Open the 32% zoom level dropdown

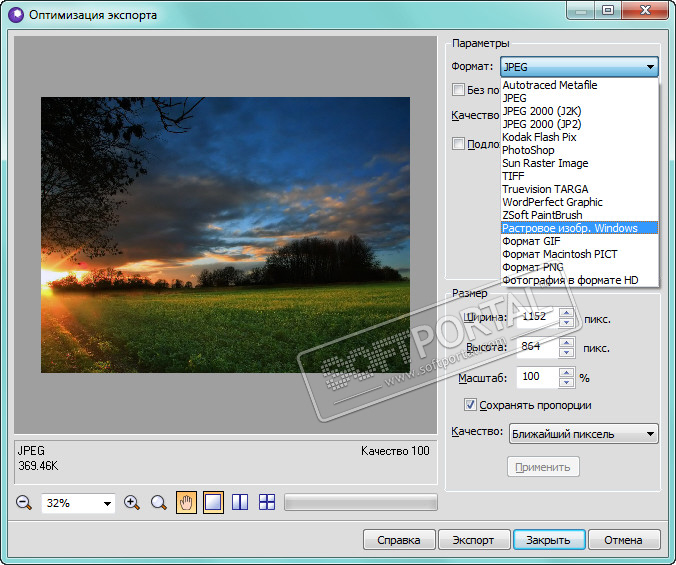pyautogui.click(x=107, y=503)
